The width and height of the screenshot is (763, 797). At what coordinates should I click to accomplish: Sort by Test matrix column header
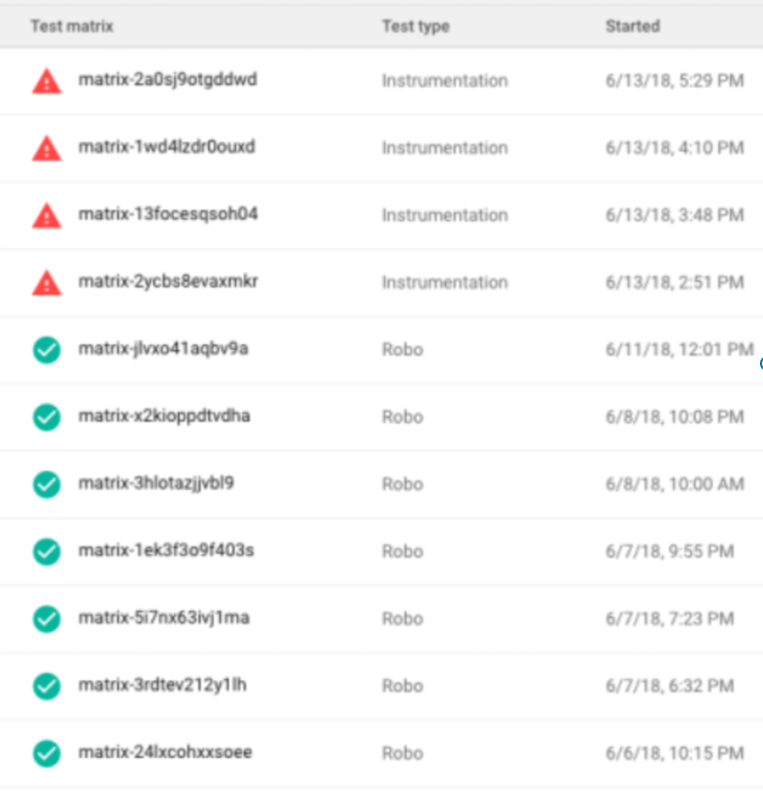tap(71, 26)
